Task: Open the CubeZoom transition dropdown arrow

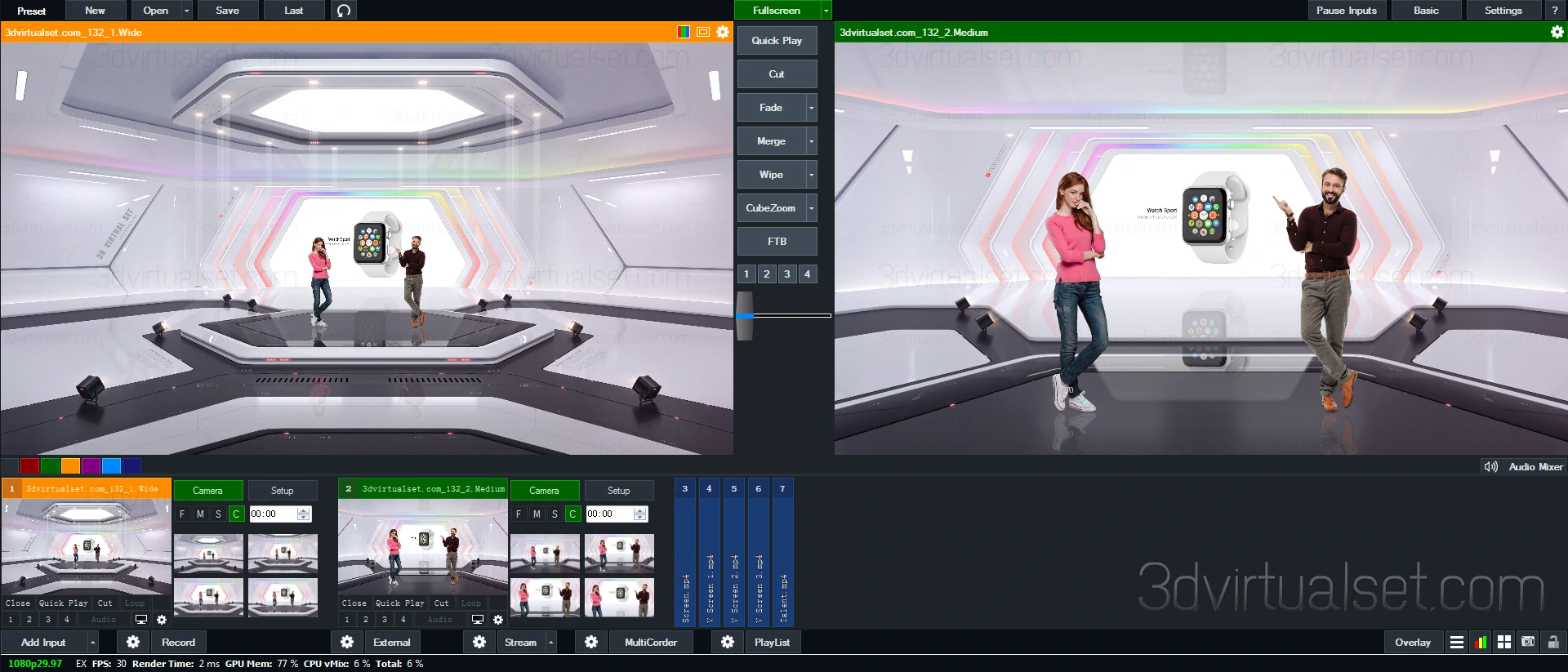Action: pos(811,208)
